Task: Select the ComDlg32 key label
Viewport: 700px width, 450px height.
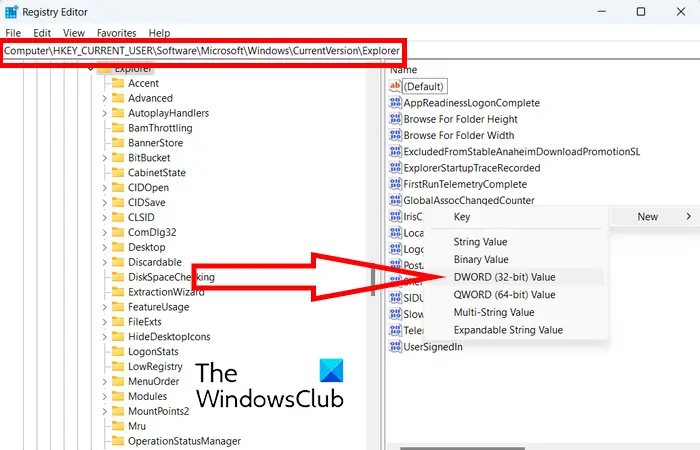Action: [152, 232]
